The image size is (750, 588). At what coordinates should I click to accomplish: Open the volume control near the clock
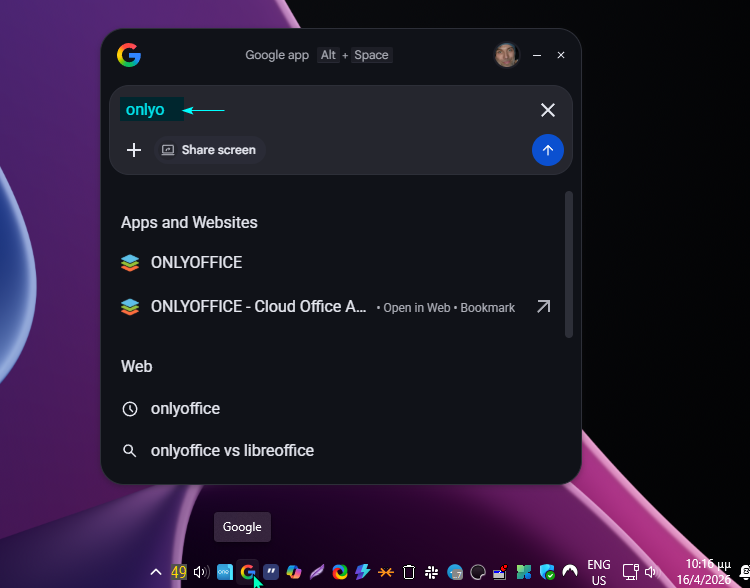652,572
